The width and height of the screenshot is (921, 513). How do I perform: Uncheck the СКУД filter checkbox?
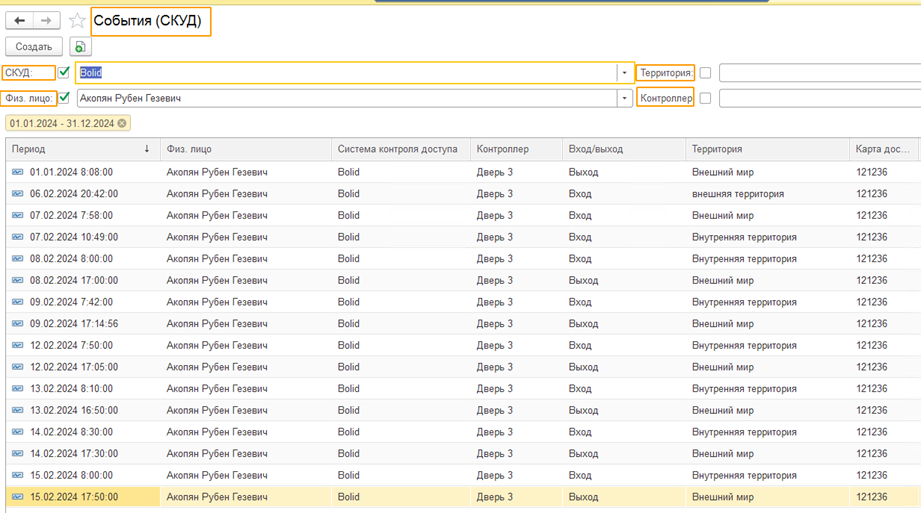click(x=64, y=73)
